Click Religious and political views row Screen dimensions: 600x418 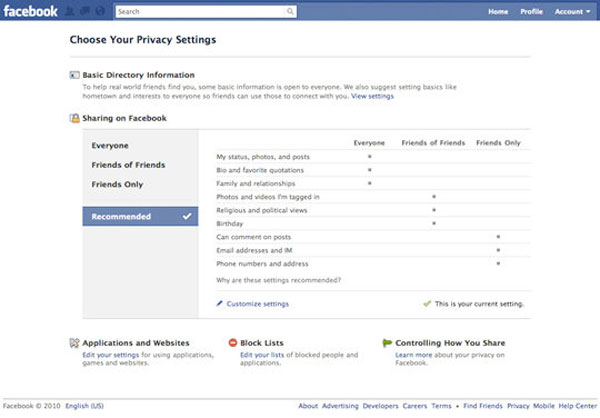373,210
